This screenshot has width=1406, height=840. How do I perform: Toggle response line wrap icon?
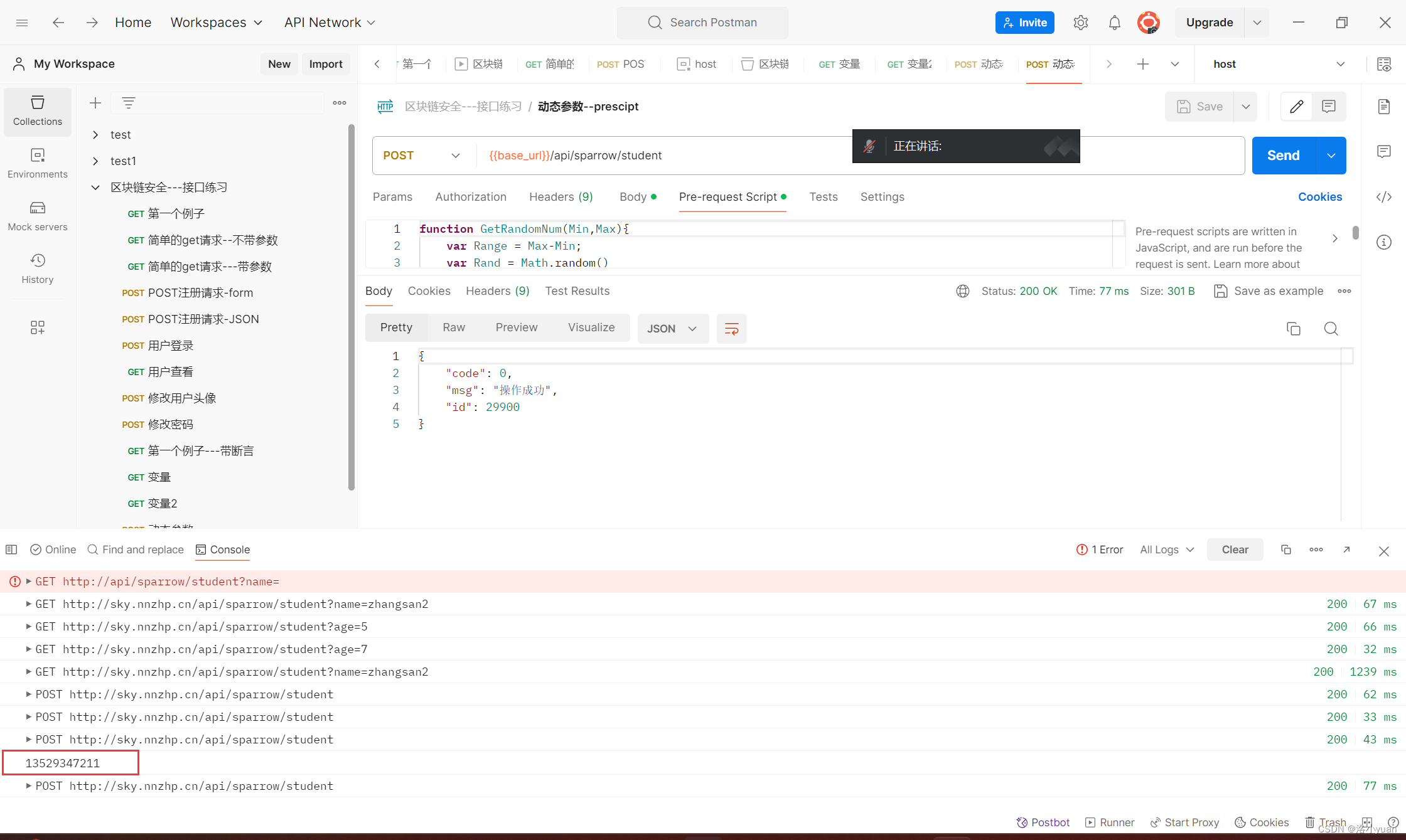[732, 329]
